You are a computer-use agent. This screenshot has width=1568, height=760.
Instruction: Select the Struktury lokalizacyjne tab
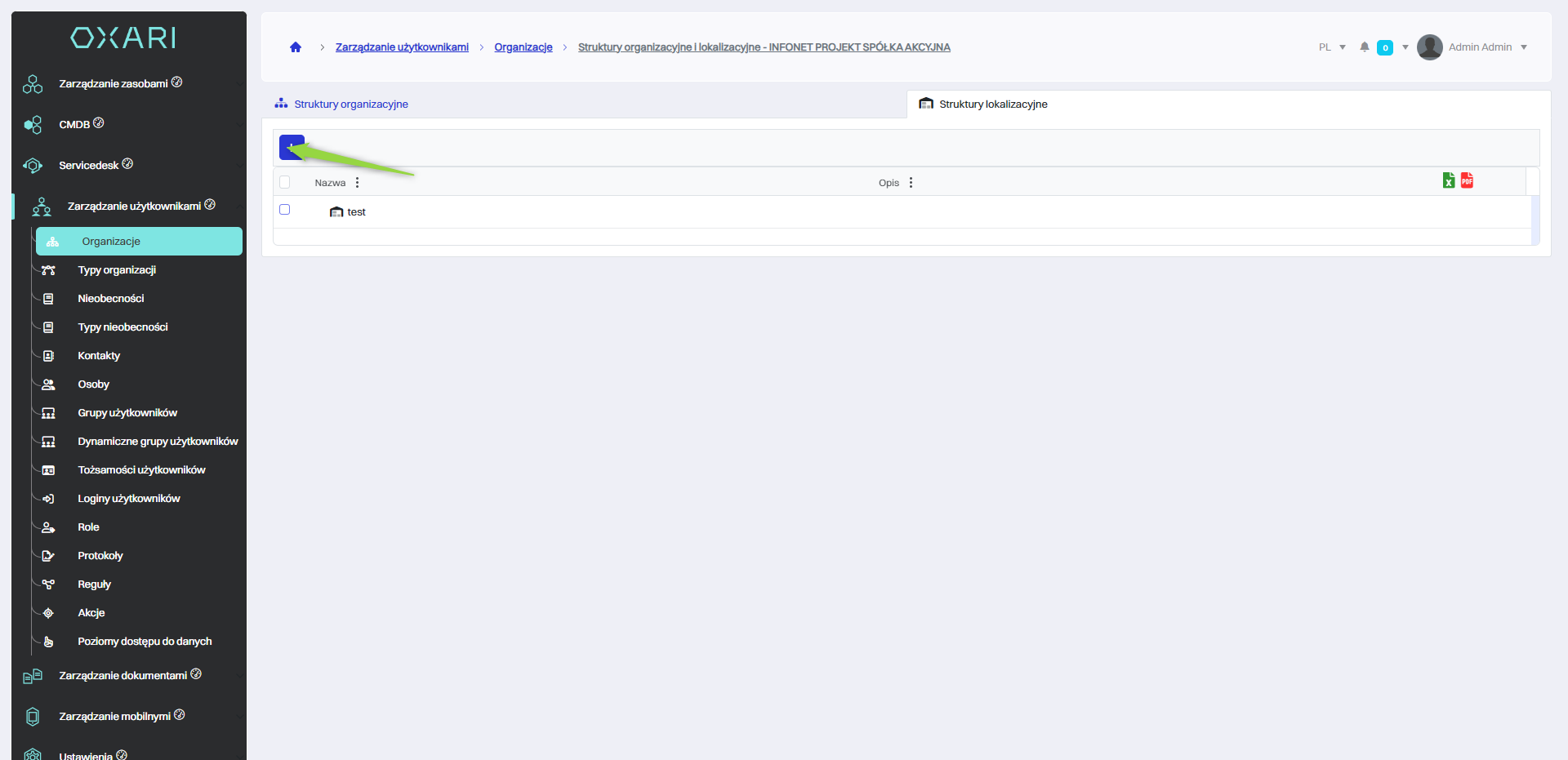point(992,104)
